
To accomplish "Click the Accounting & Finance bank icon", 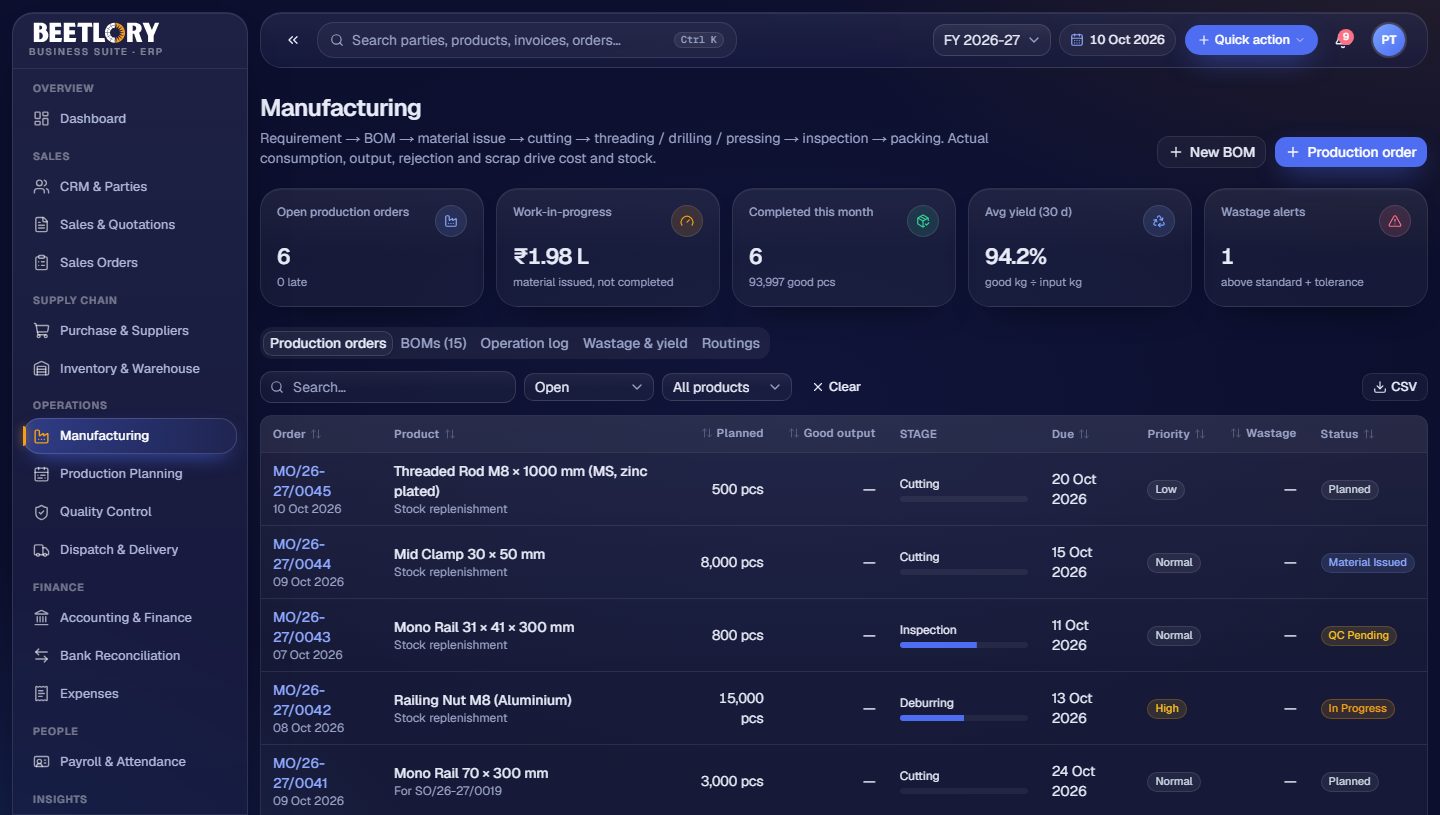I will click(x=41, y=618).
